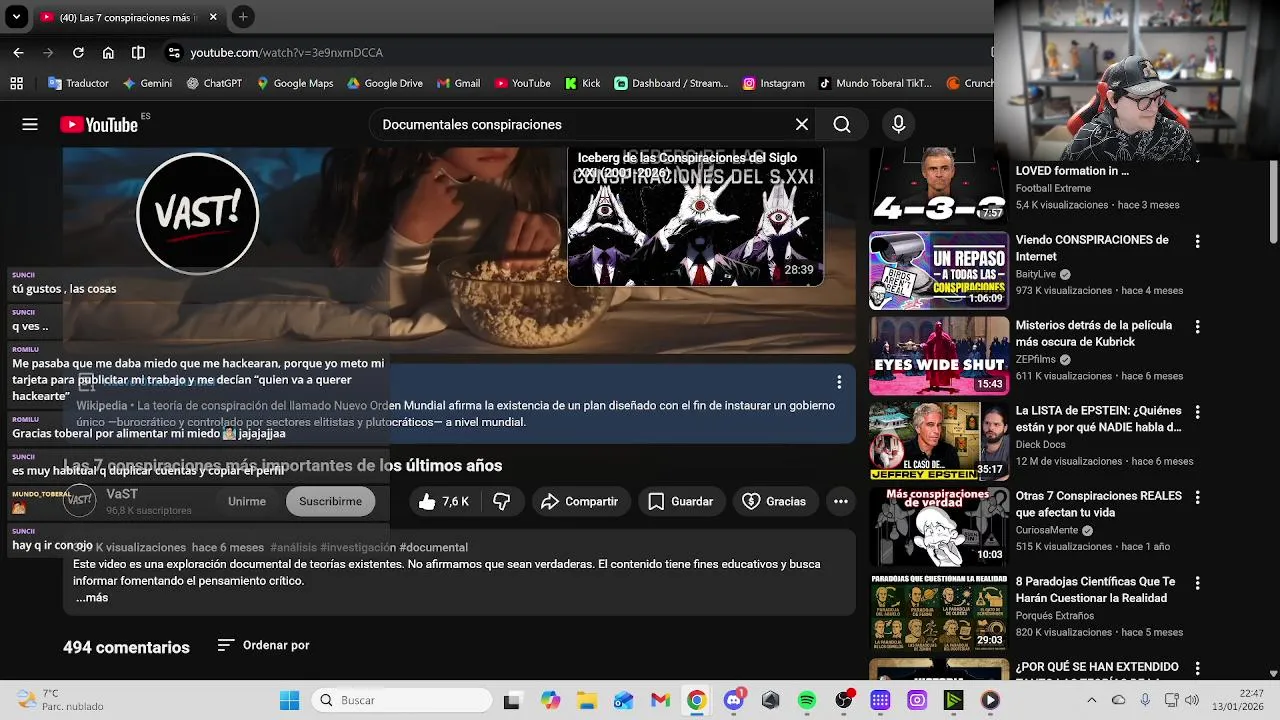Like the video with thumbs-up 7,6 K
This screenshot has height=720, width=1280.
click(444, 501)
